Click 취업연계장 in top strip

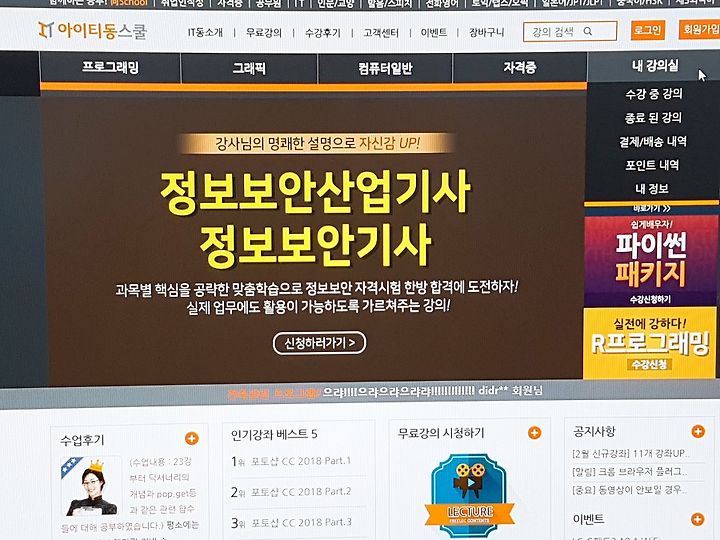pyautogui.click(x=182, y=3)
